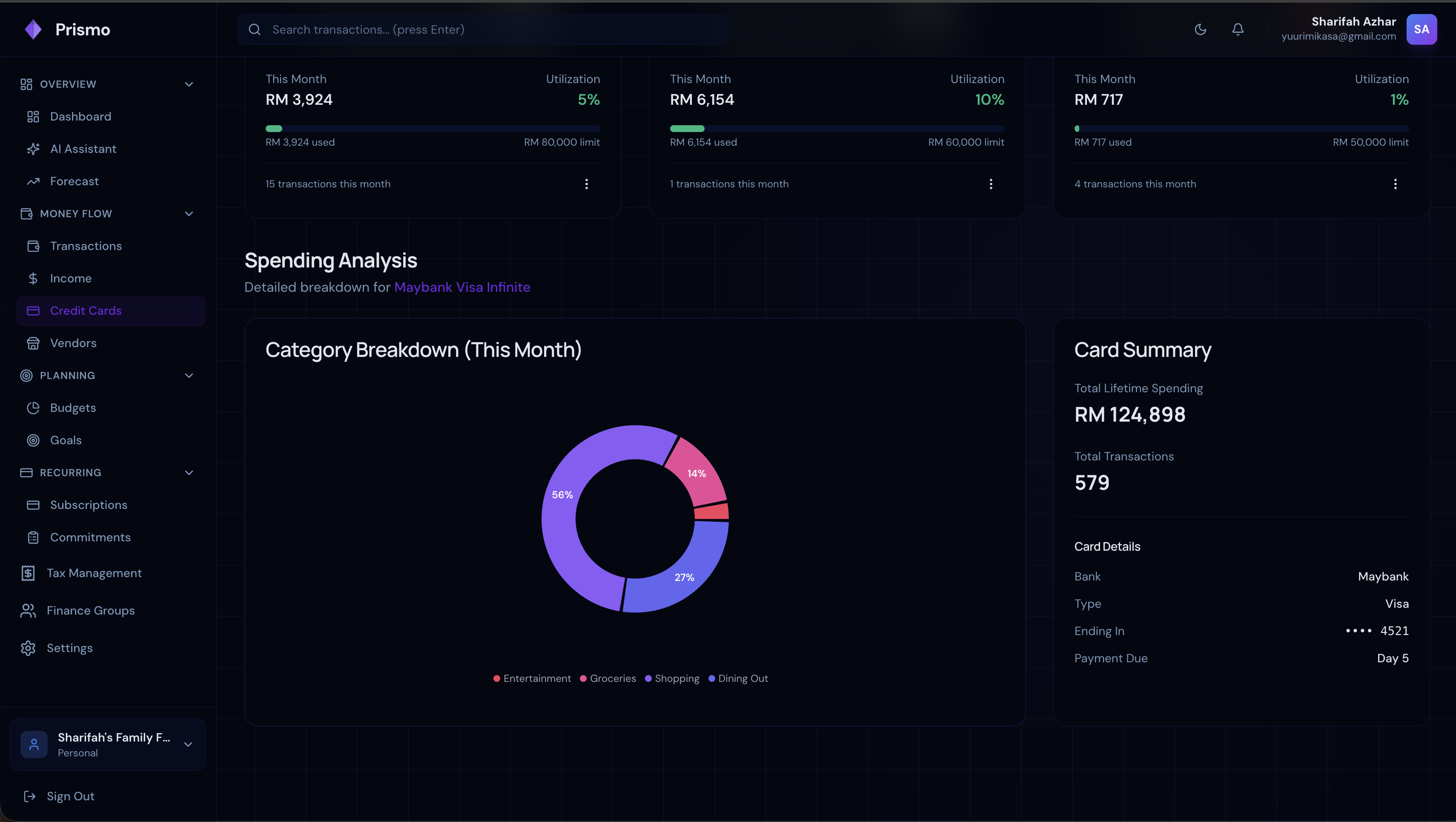Open Tax Management page
1456x822 pixels.
(94, 573)
